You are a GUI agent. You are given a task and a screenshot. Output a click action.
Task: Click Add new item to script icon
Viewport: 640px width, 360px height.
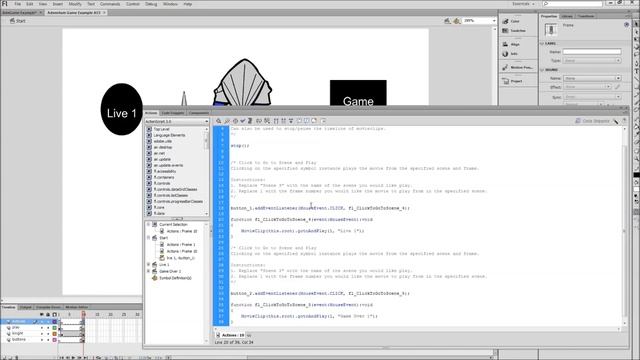pyautogui.click(x=219, y=121)
